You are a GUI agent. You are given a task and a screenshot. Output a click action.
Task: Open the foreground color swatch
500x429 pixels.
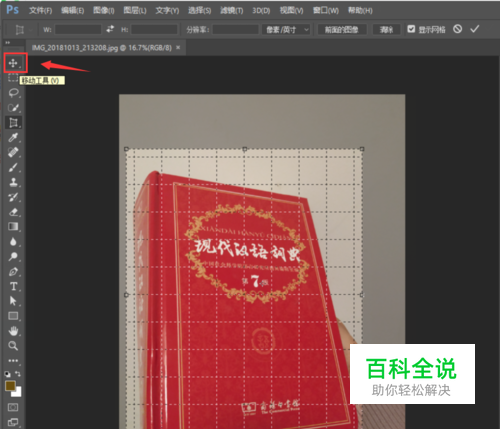click(10, 386)
